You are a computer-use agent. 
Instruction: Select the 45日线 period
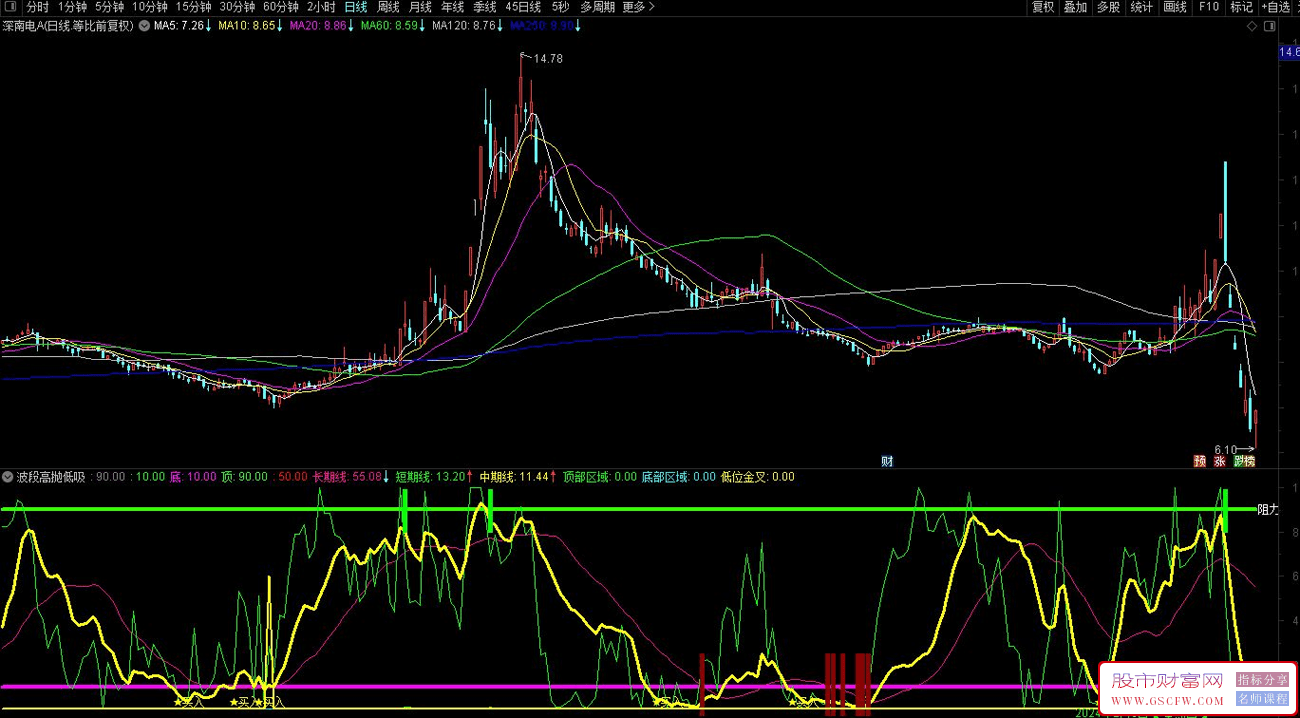tap(523, 7)
